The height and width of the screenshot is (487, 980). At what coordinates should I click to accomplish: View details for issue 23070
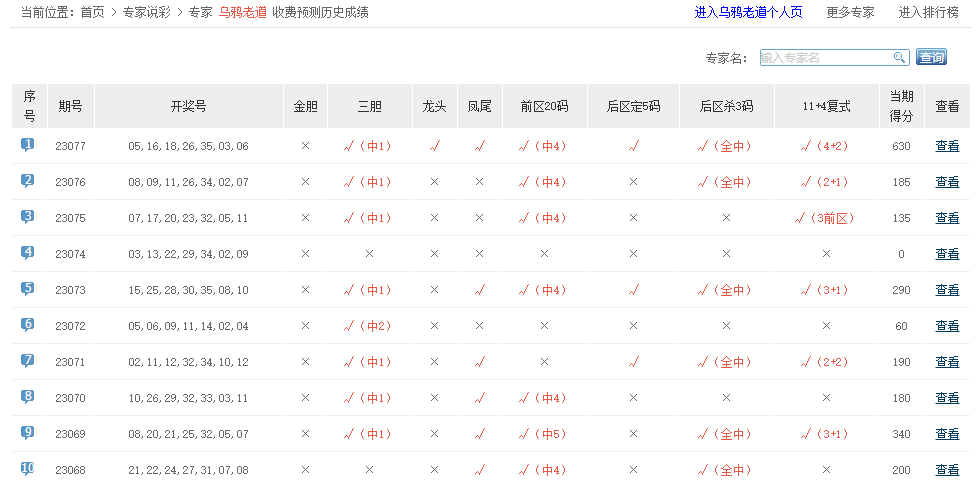coord(947,398)
